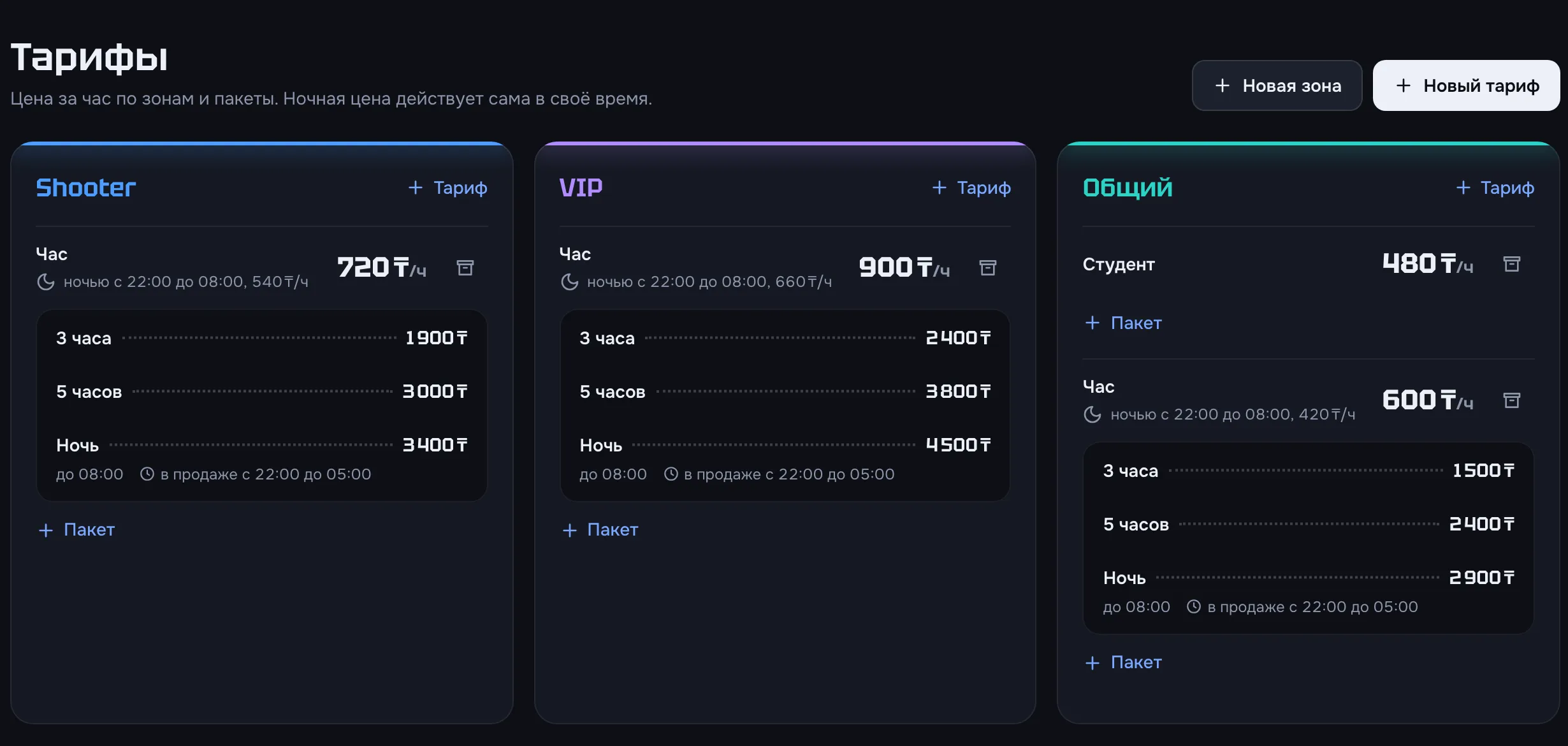The height and width of the screenshot is (746, 1568).
Task: Add a tariff to VIP zone
Action: (x=971, y=187)
